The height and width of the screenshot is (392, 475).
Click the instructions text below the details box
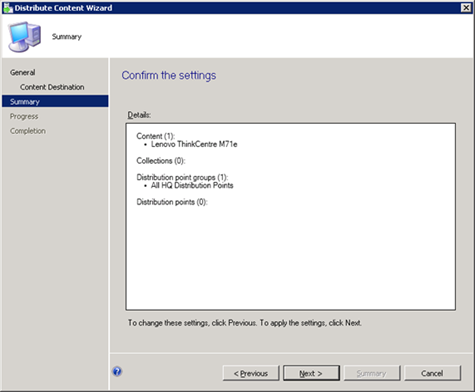pos(245,323)
